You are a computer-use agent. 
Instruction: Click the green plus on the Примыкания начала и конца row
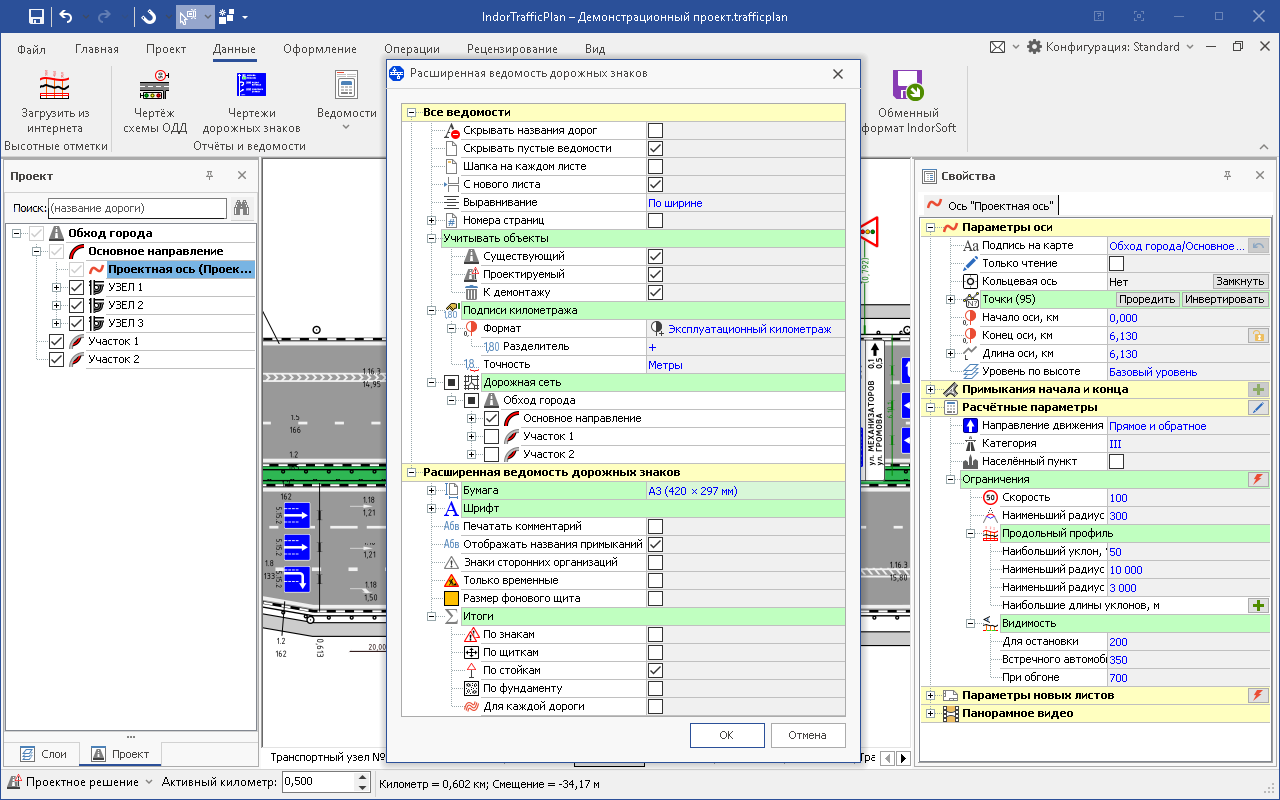click(1258, 389)
